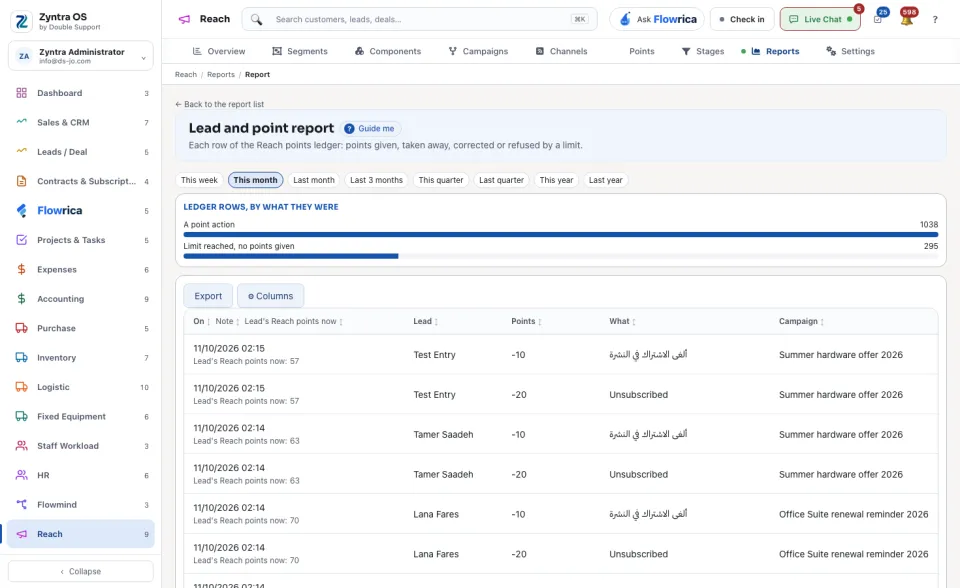Select the This year filter
The height and width of the screenshot is (588, 960).
point(557,180)
